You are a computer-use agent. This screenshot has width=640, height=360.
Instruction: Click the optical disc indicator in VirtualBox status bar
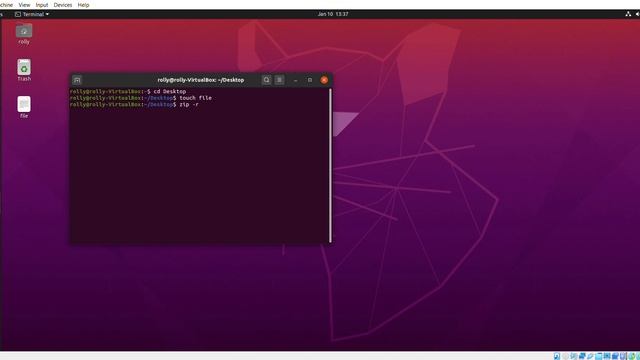(565, 356)
